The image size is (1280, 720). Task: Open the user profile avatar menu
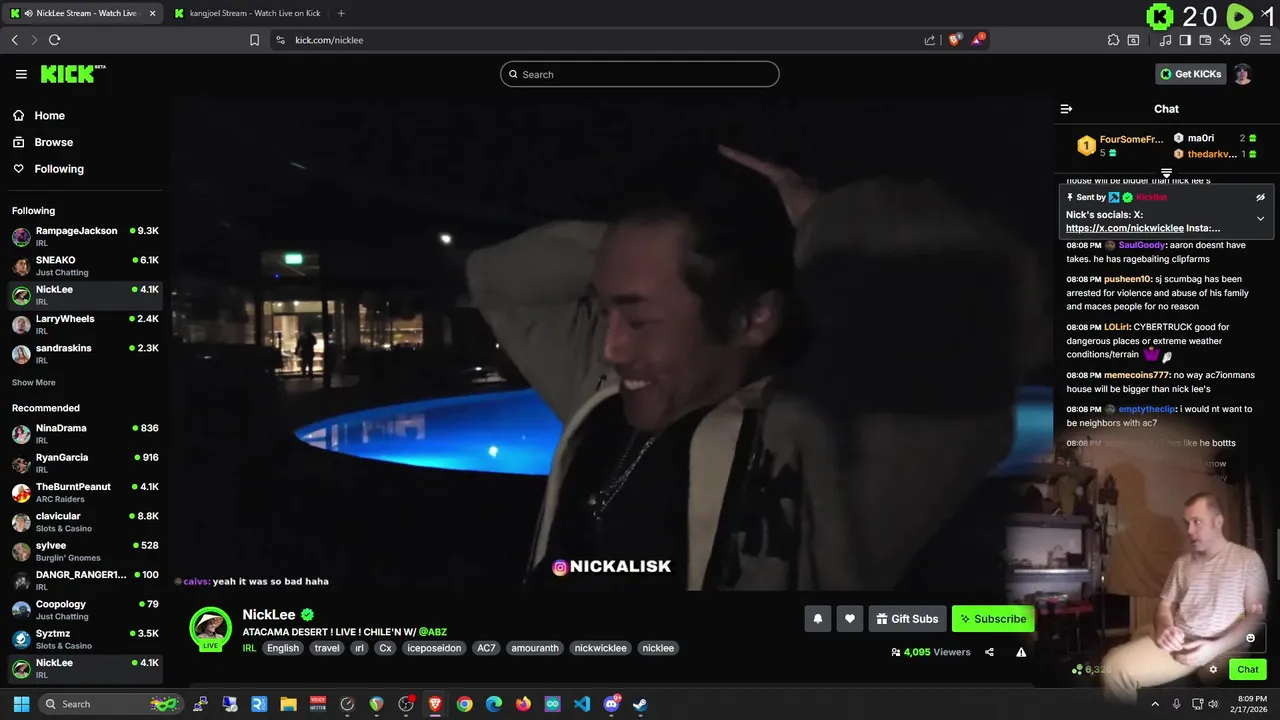pyautogui.click(x=1242, y=74)
